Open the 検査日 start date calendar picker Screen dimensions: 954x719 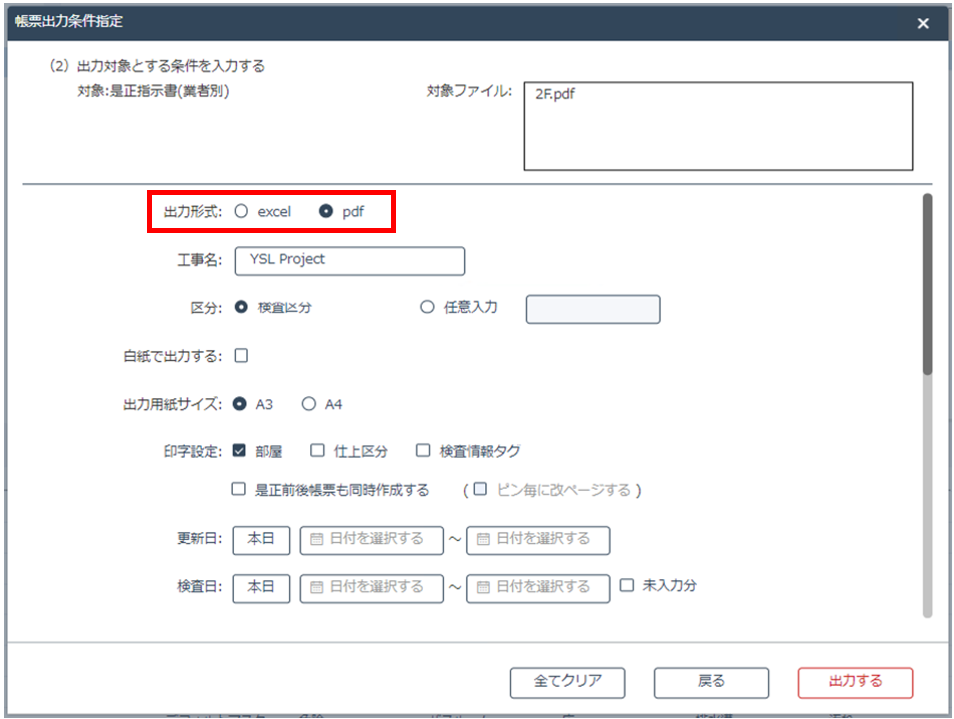(x=371, y=587)
